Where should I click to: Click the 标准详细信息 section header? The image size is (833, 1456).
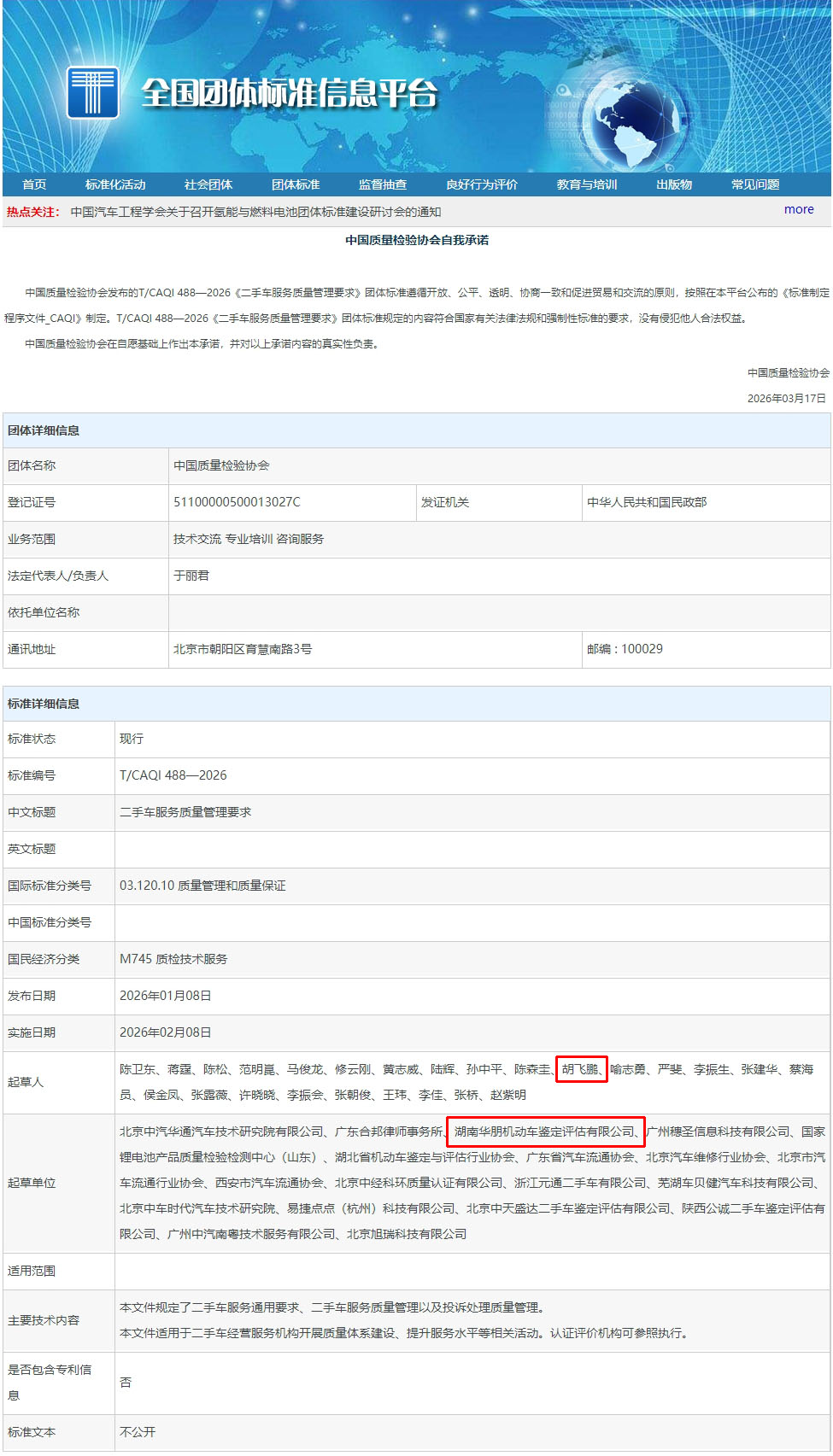(44, 704)
